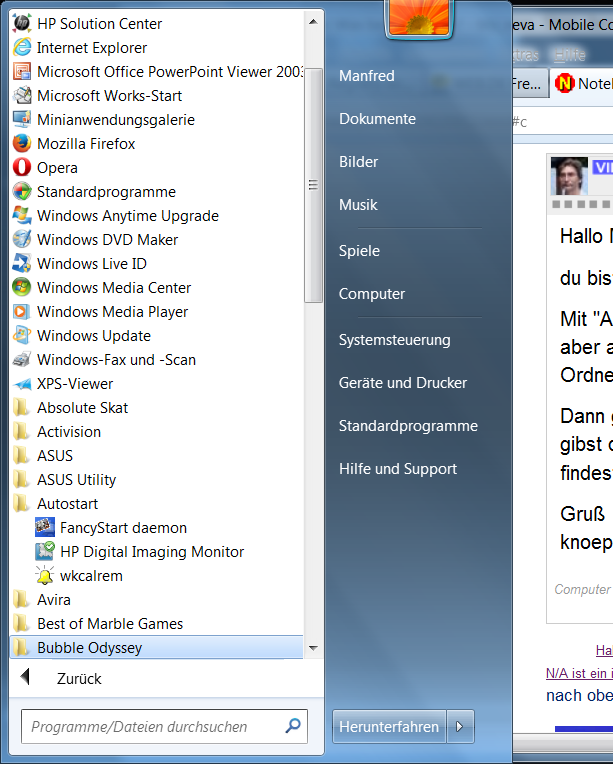
Task: Open Musik library
Action: click(x=358, y=204)
